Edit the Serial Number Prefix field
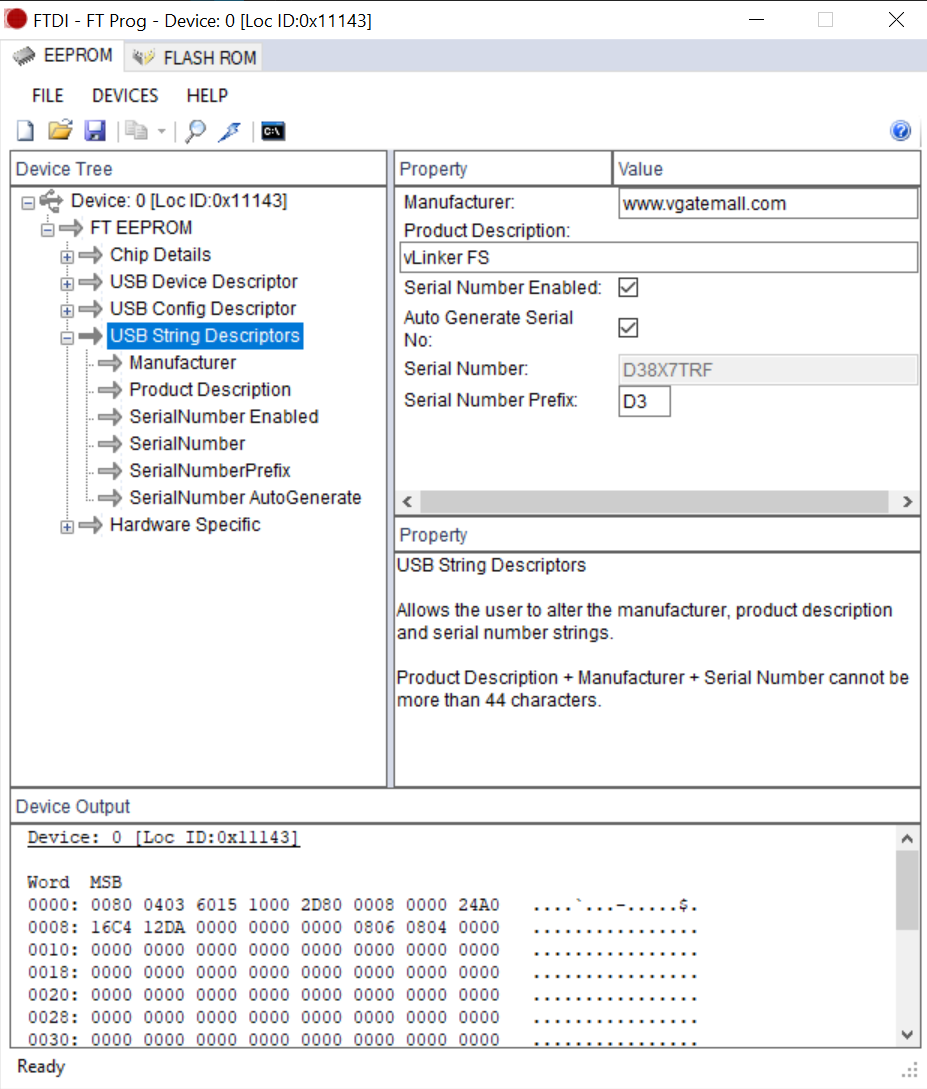 click(x=644, y=400)
